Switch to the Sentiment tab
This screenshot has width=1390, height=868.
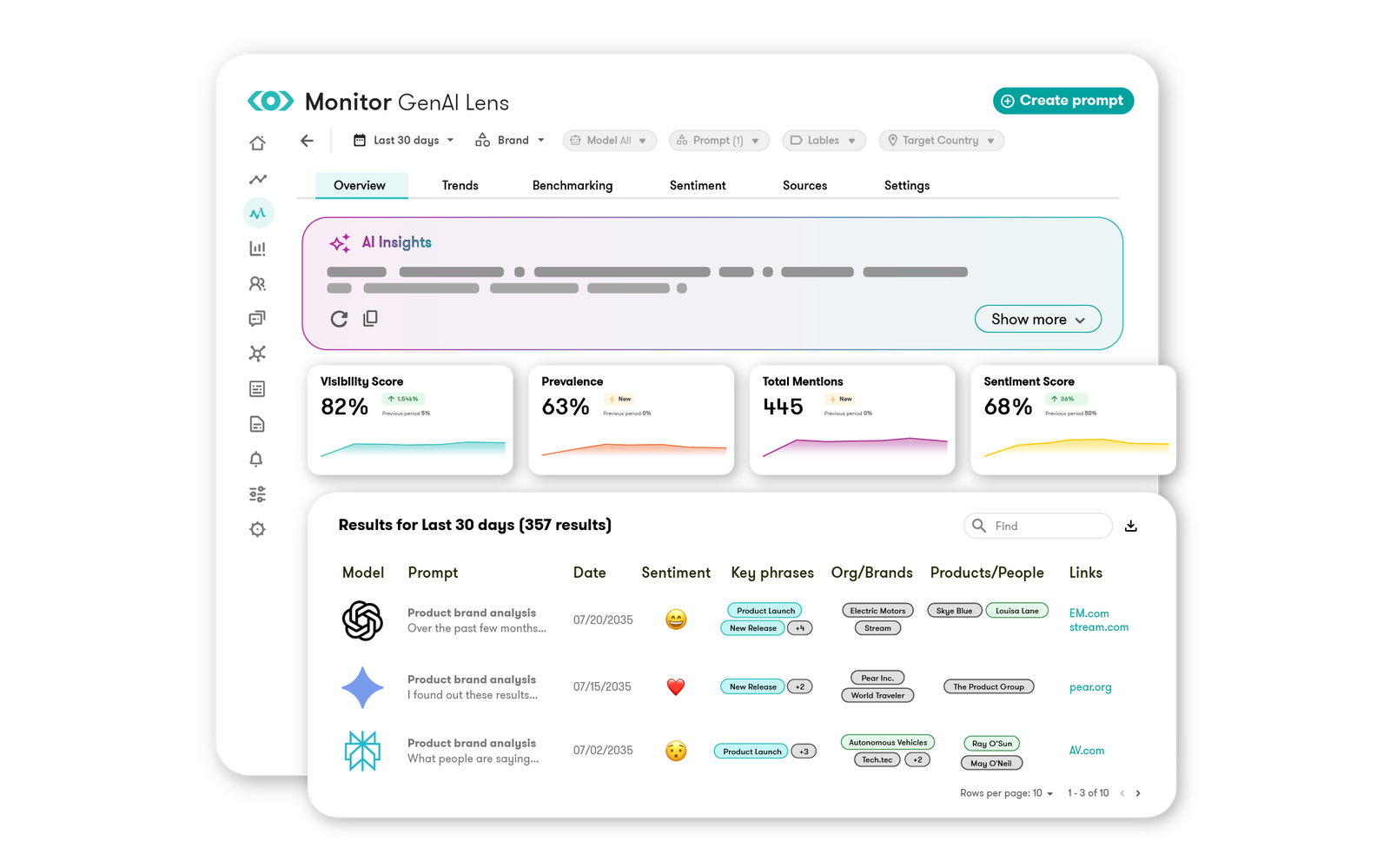click(698, 185)
